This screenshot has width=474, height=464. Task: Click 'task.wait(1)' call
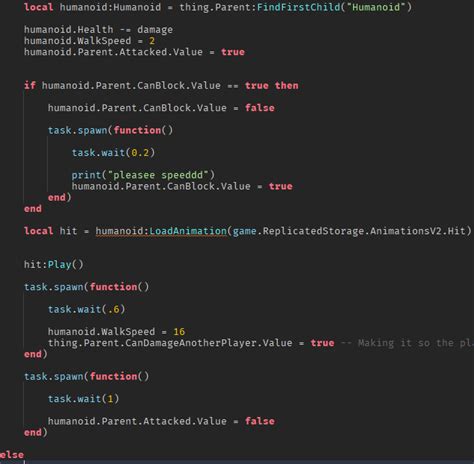click(x=83, y=399)
